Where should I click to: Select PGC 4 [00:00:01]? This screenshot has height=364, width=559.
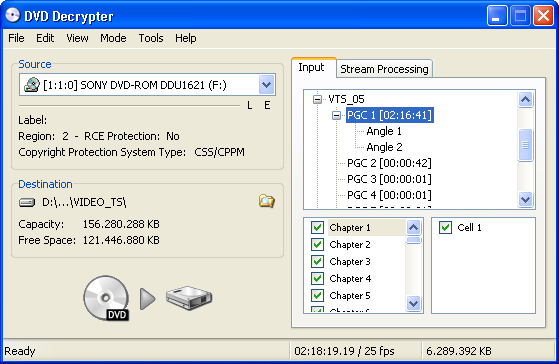click(x=389, y=195)
